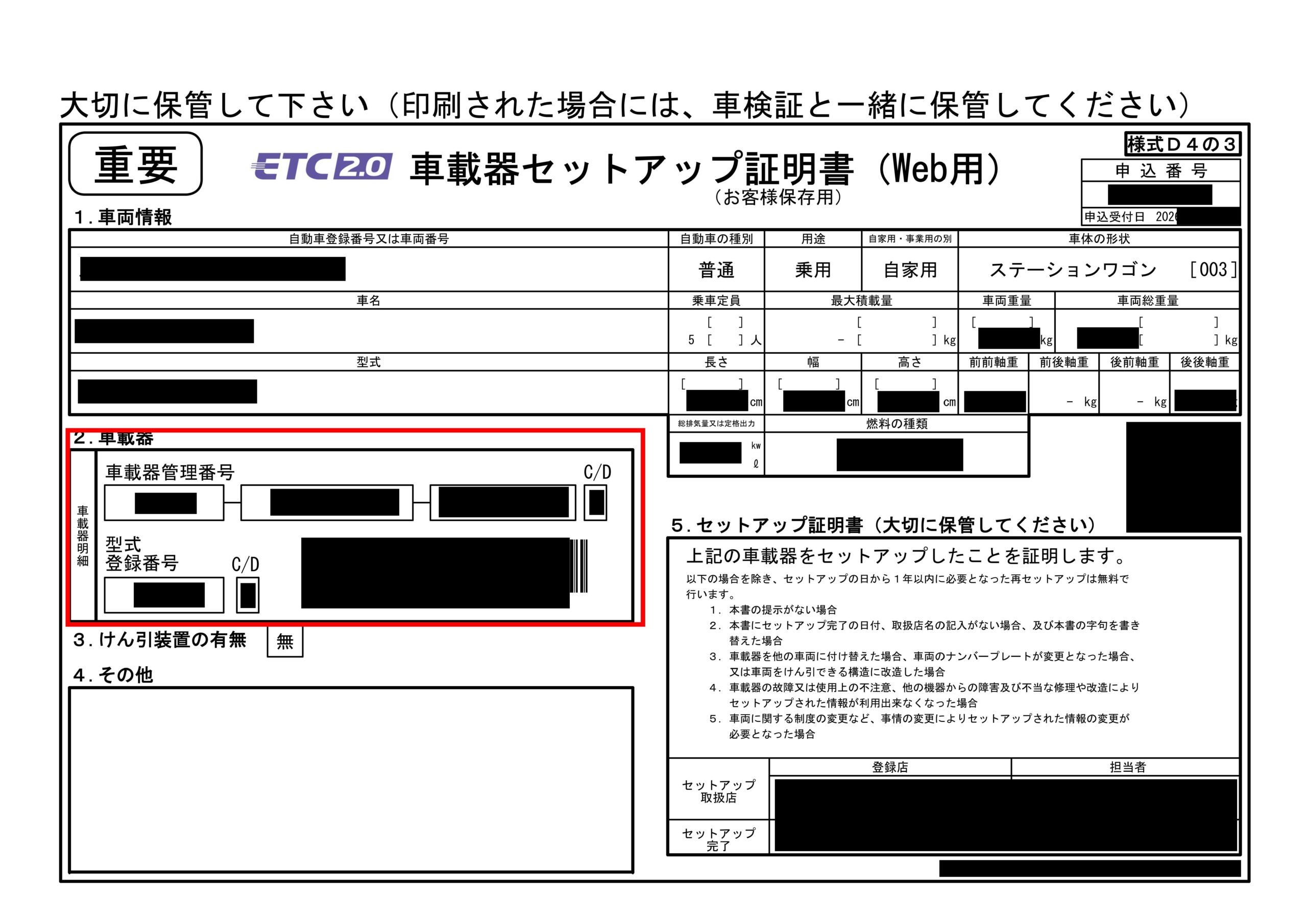Viewport: 1307px width, 924px height.
Task: Click the 3.けん引装置の有無 heading
Action: (160, 640)
